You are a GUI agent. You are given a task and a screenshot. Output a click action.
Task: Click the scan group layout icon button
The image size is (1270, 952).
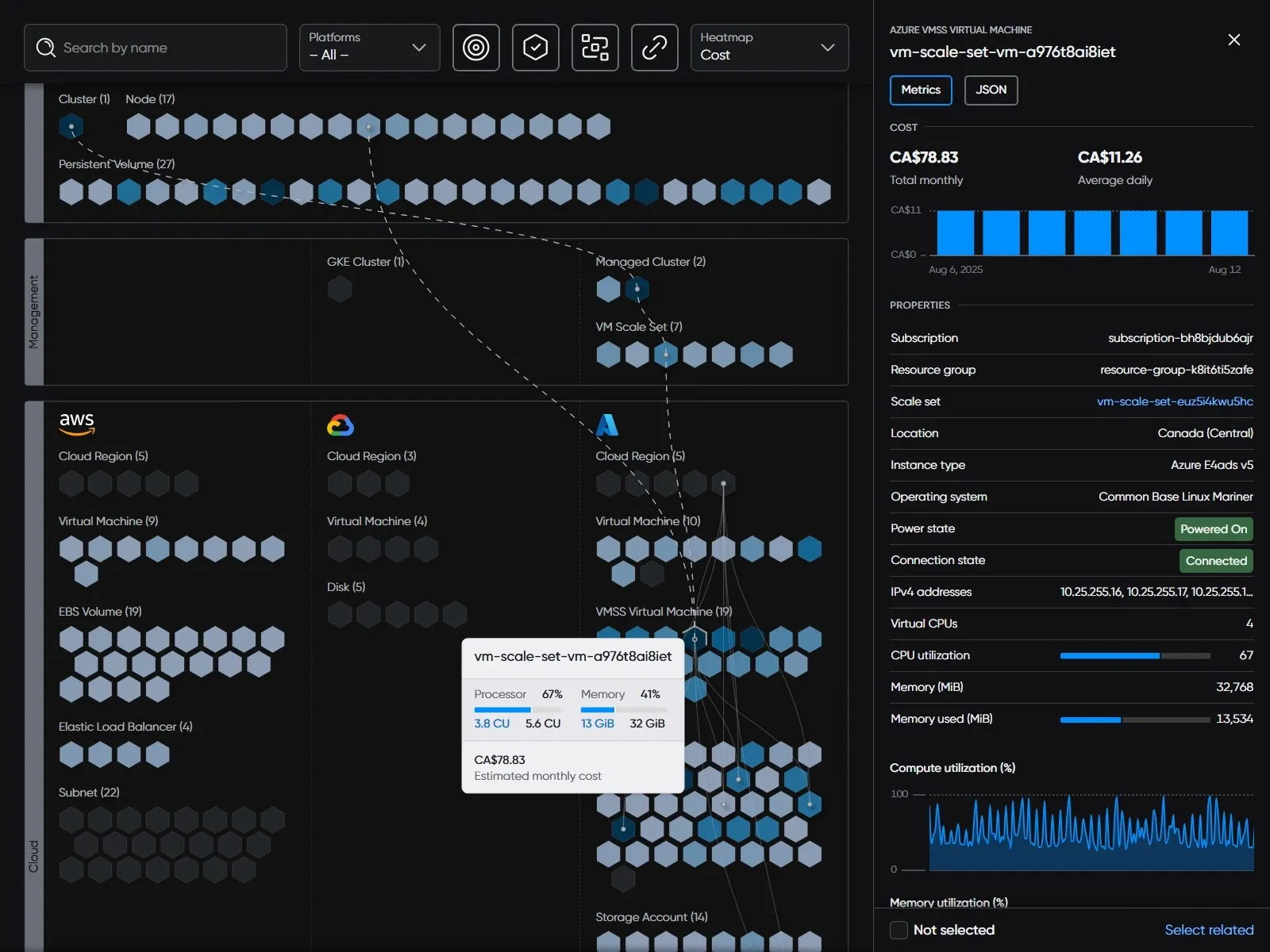[x=595, y=48]
